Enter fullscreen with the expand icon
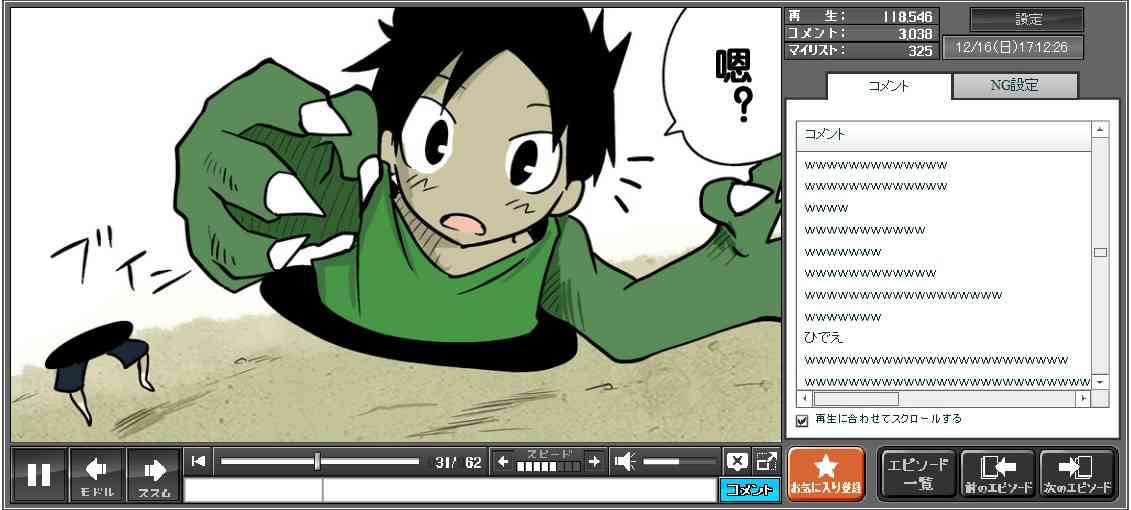Screen dimensions: 1131x510 [766, 461]
